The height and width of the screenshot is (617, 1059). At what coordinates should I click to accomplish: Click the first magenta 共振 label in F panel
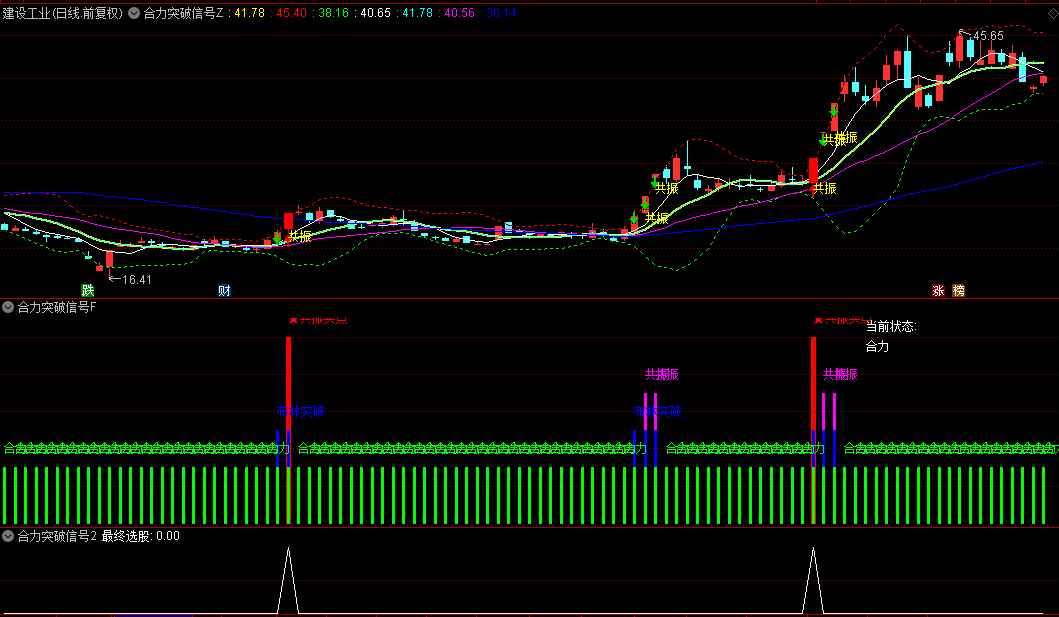[662, 374]
